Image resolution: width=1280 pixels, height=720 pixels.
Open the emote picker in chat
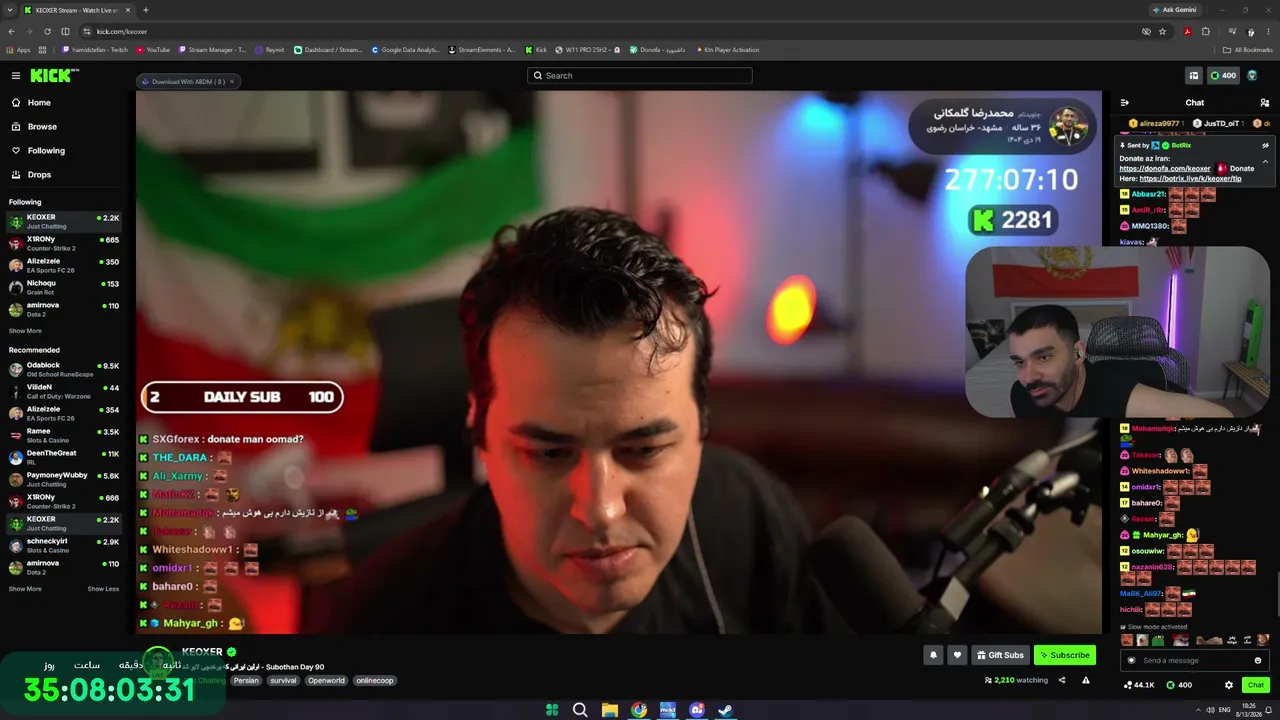[1258, 660]
